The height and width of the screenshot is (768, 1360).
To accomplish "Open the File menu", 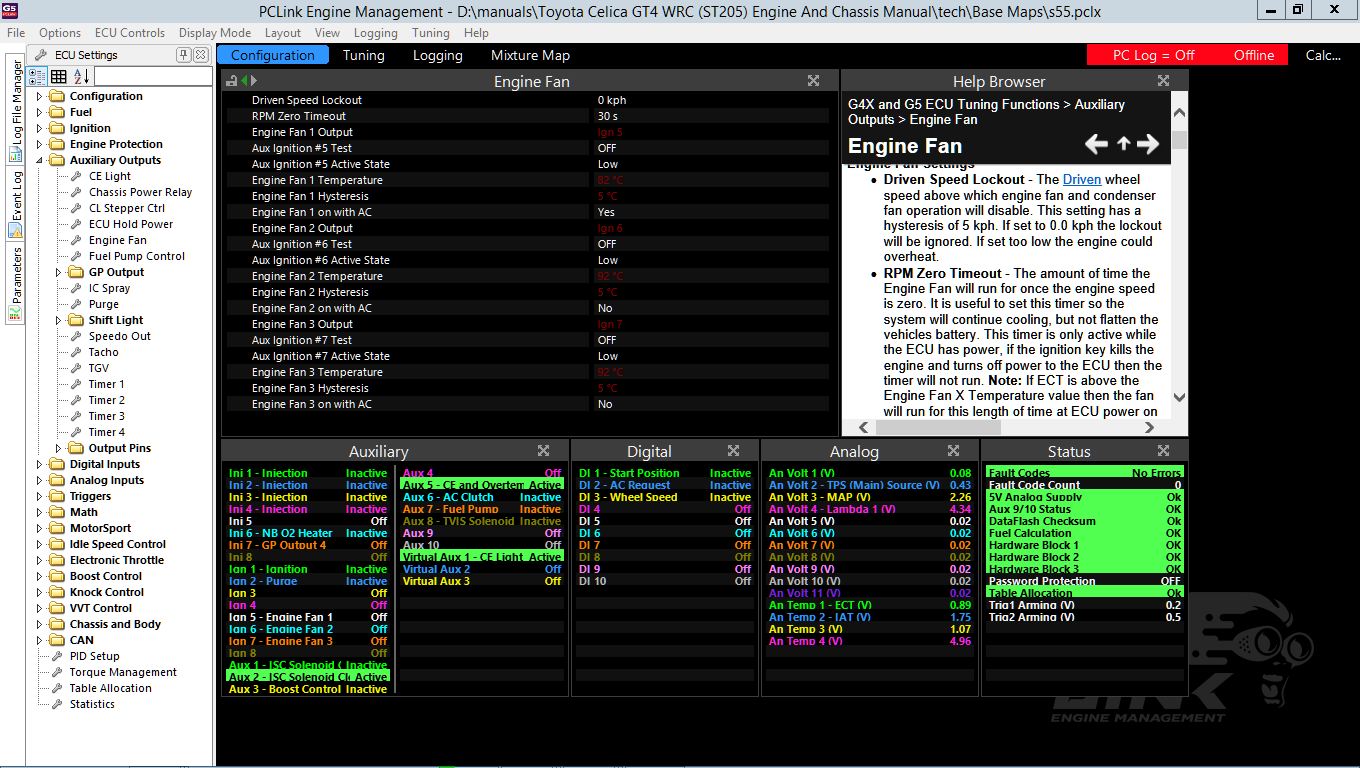I will 16,33.
